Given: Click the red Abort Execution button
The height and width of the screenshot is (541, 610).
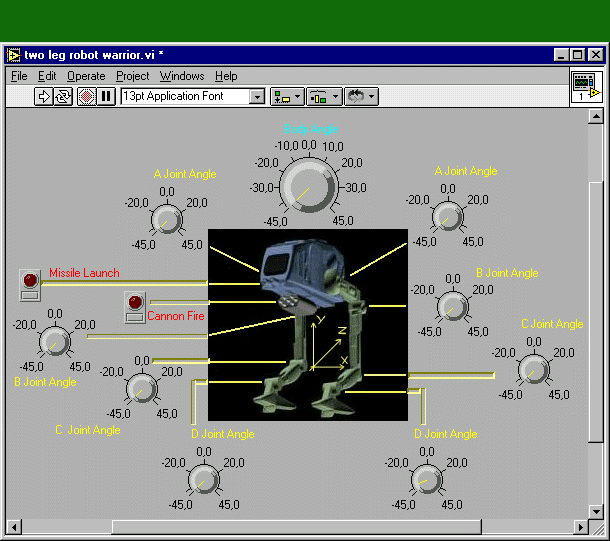Looking at the screenshot, I should (x=86, y=96).
